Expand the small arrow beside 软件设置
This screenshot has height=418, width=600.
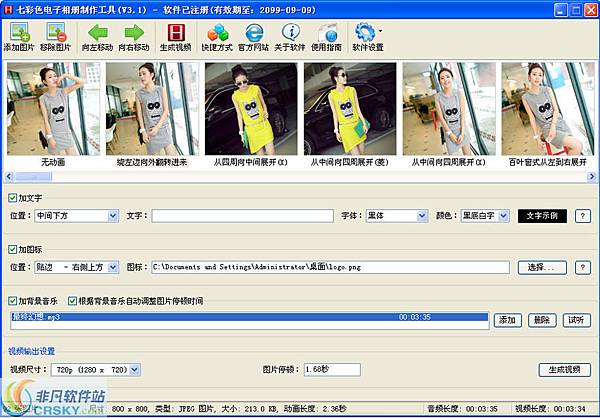click(x=380, y=31)
